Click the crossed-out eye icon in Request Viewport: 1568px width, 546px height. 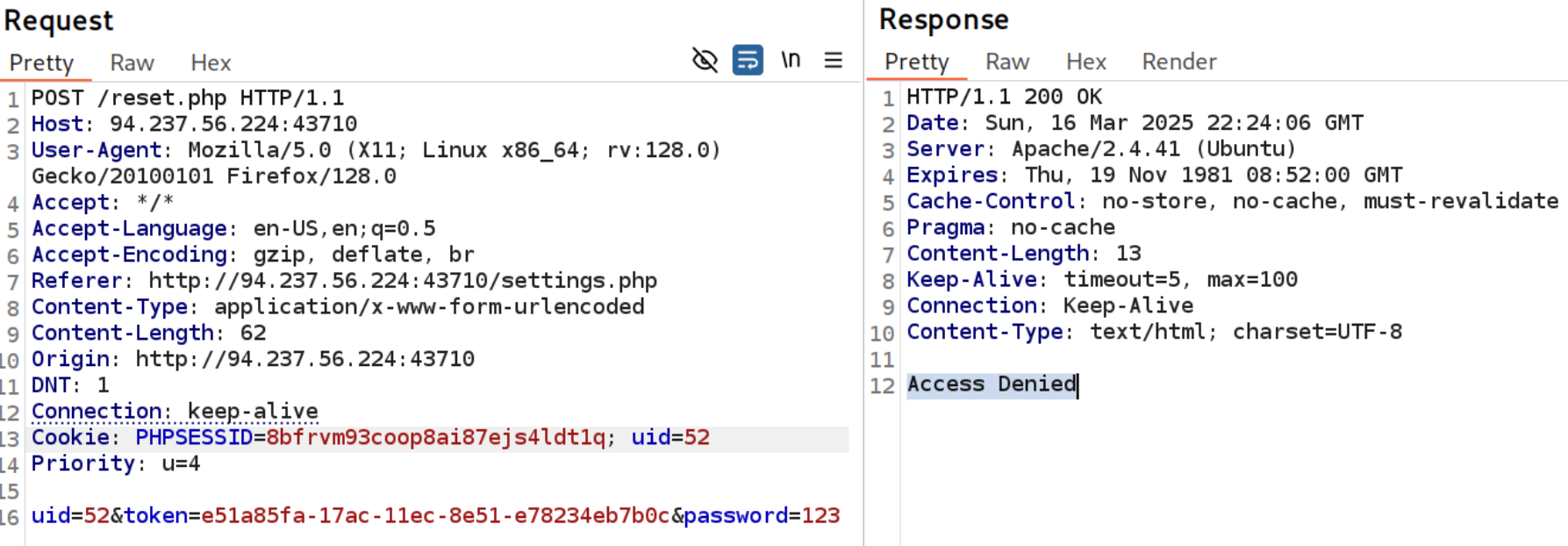point(705,61)
